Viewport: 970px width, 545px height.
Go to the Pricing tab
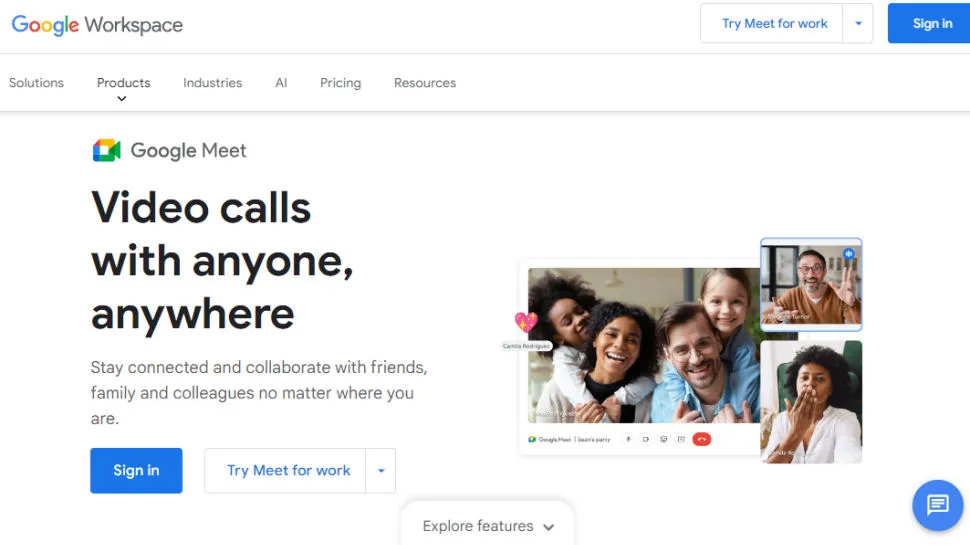point(340,83)
